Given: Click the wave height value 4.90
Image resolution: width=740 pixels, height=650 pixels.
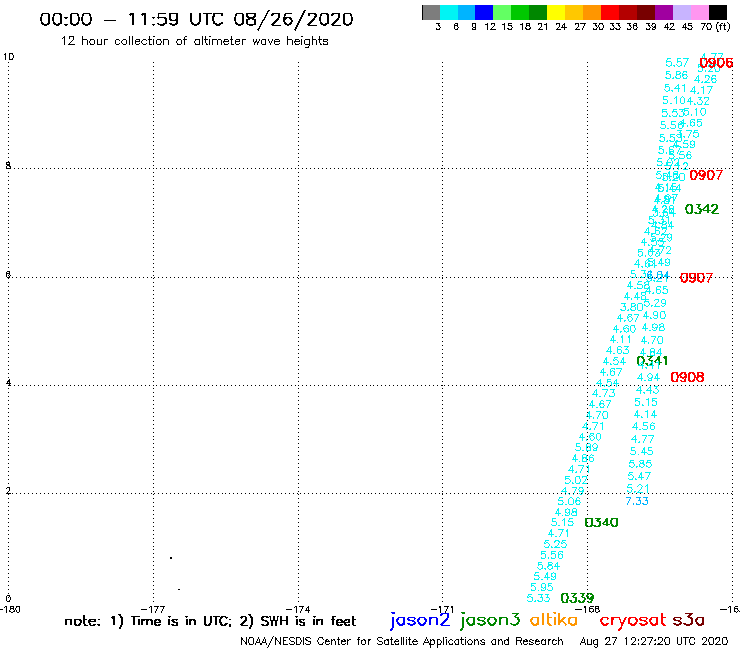Looking at the screenshot, I should (x=654, y=315).
